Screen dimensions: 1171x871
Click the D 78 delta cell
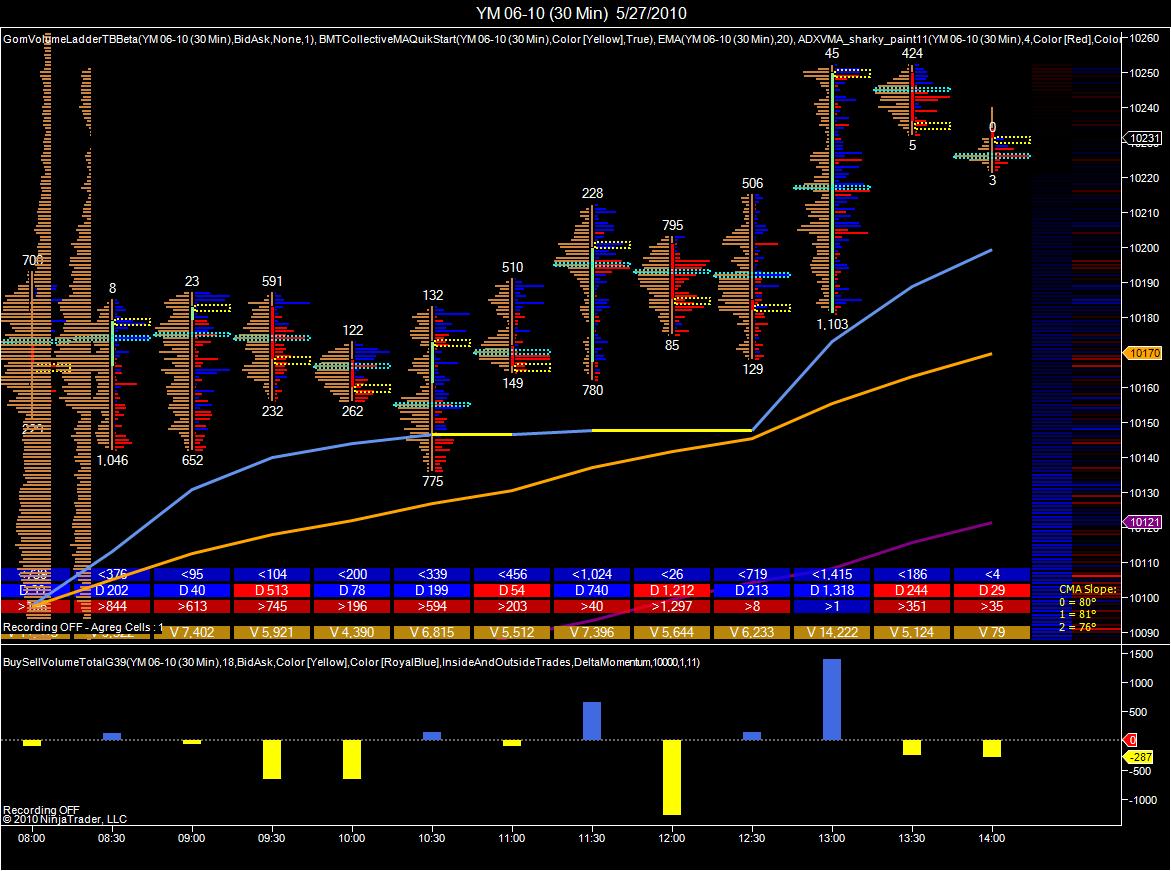point(352,590)
